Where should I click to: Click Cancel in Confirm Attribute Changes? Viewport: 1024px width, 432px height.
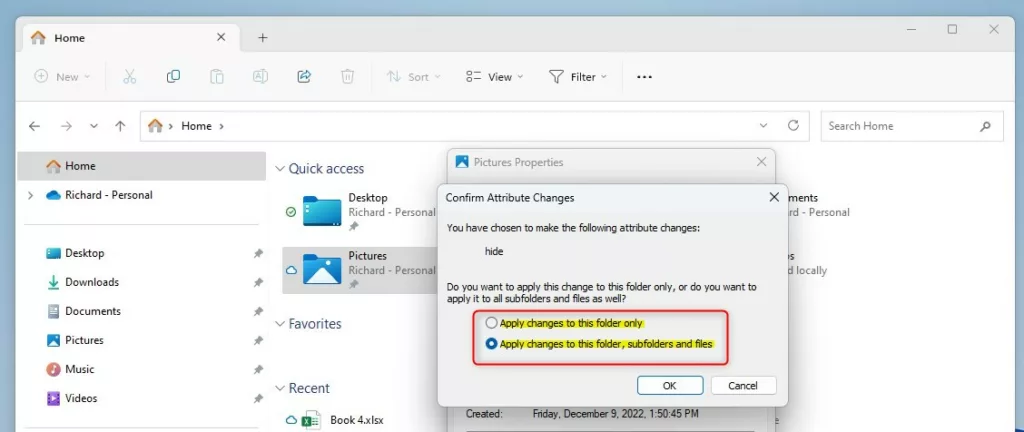point(743,386)
